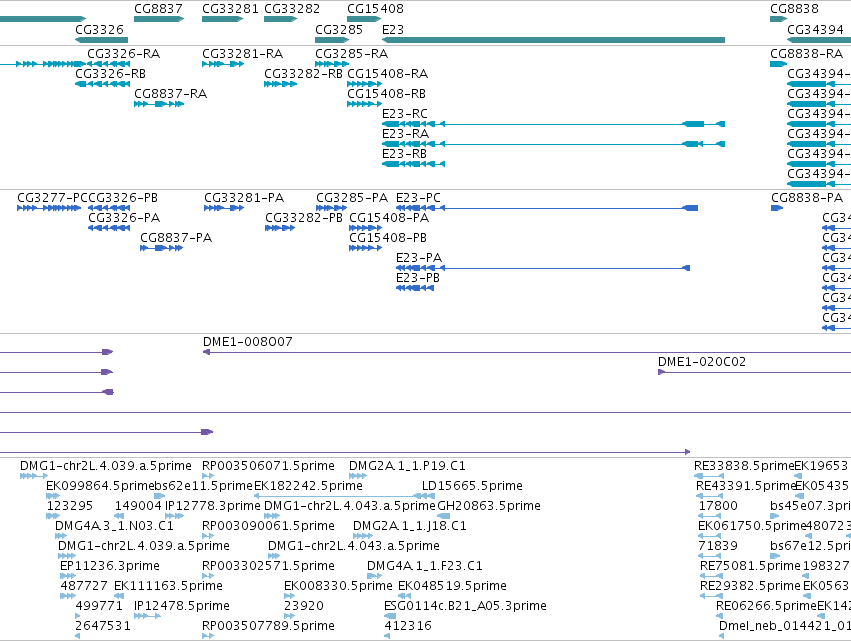851x641 pixels.
Task: Click the RP003090061.5prime EST label
Action: (x=268, y=526)
